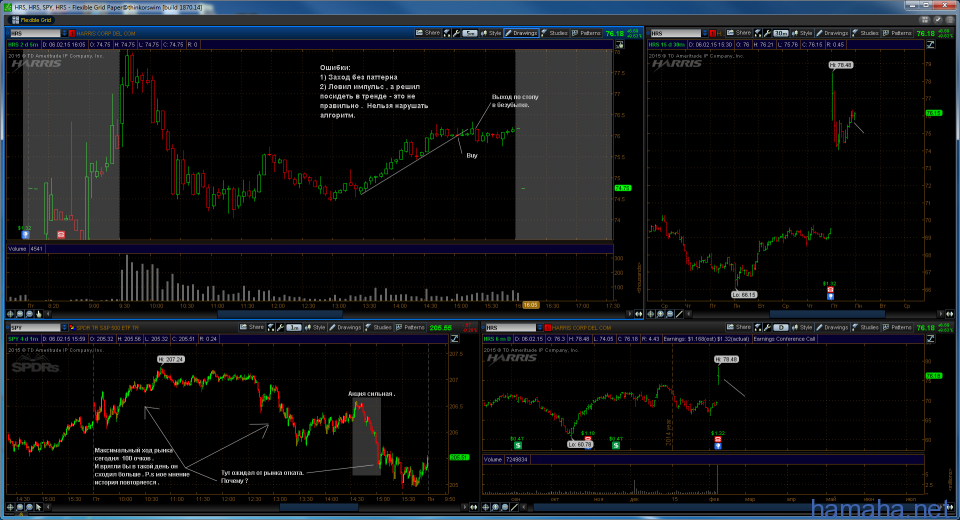
Task: Open Studies in top-left HRS 5m chart
Action: pyautogui.click(x=555, y=33)
